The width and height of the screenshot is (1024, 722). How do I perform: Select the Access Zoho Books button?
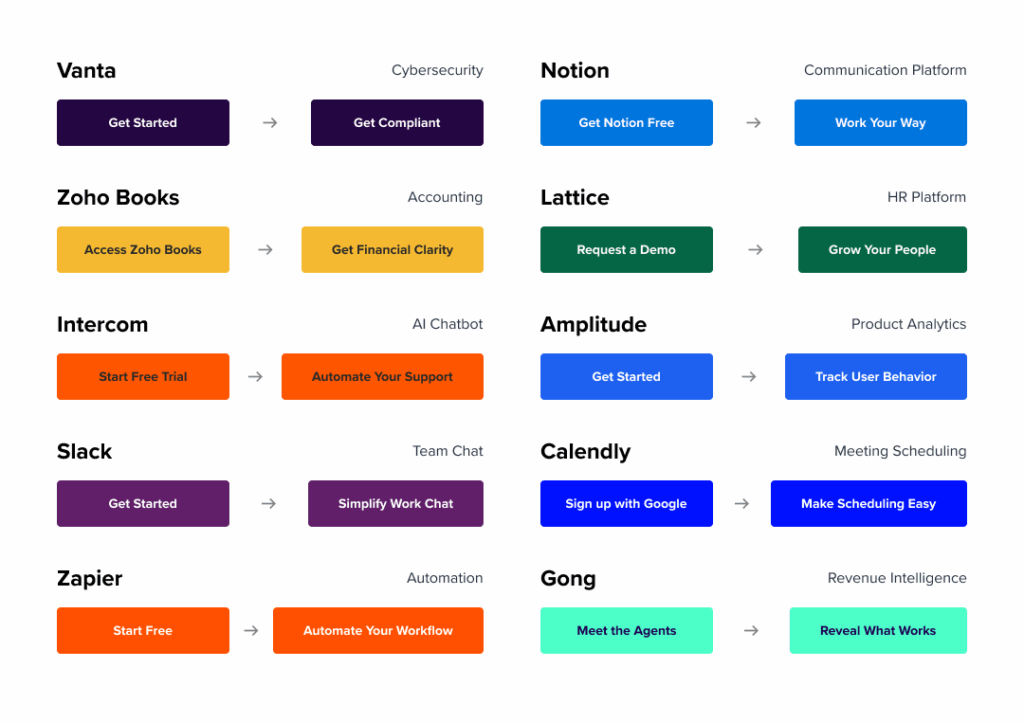coord(143,250)
